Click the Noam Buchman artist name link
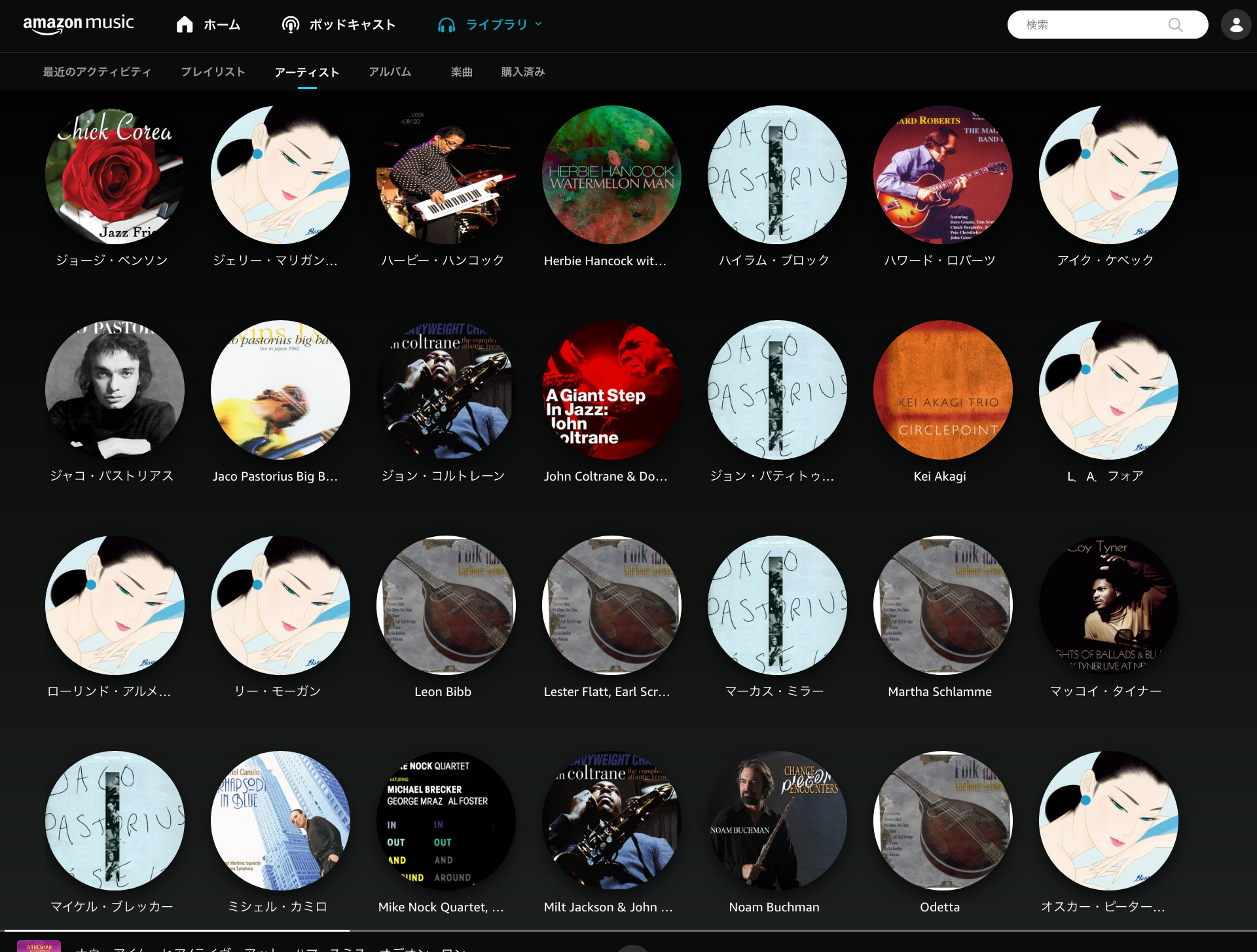The width and height of the screenshot is (1257, 952). (x=774, y=907)
